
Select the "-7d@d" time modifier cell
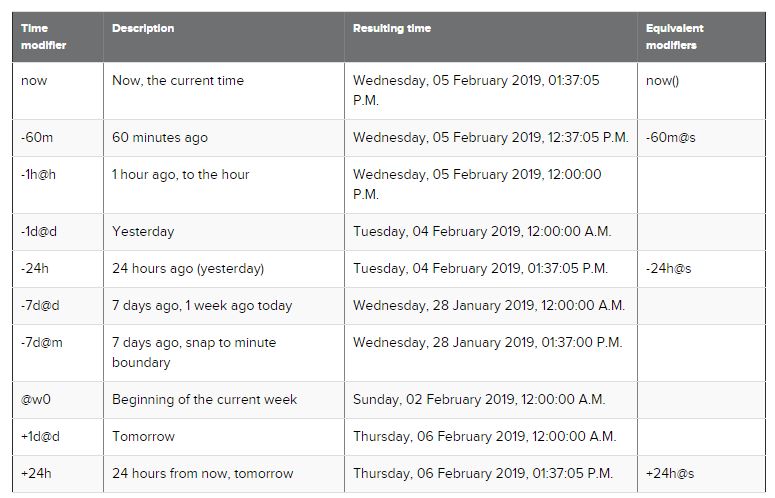[x=40, y=306]
